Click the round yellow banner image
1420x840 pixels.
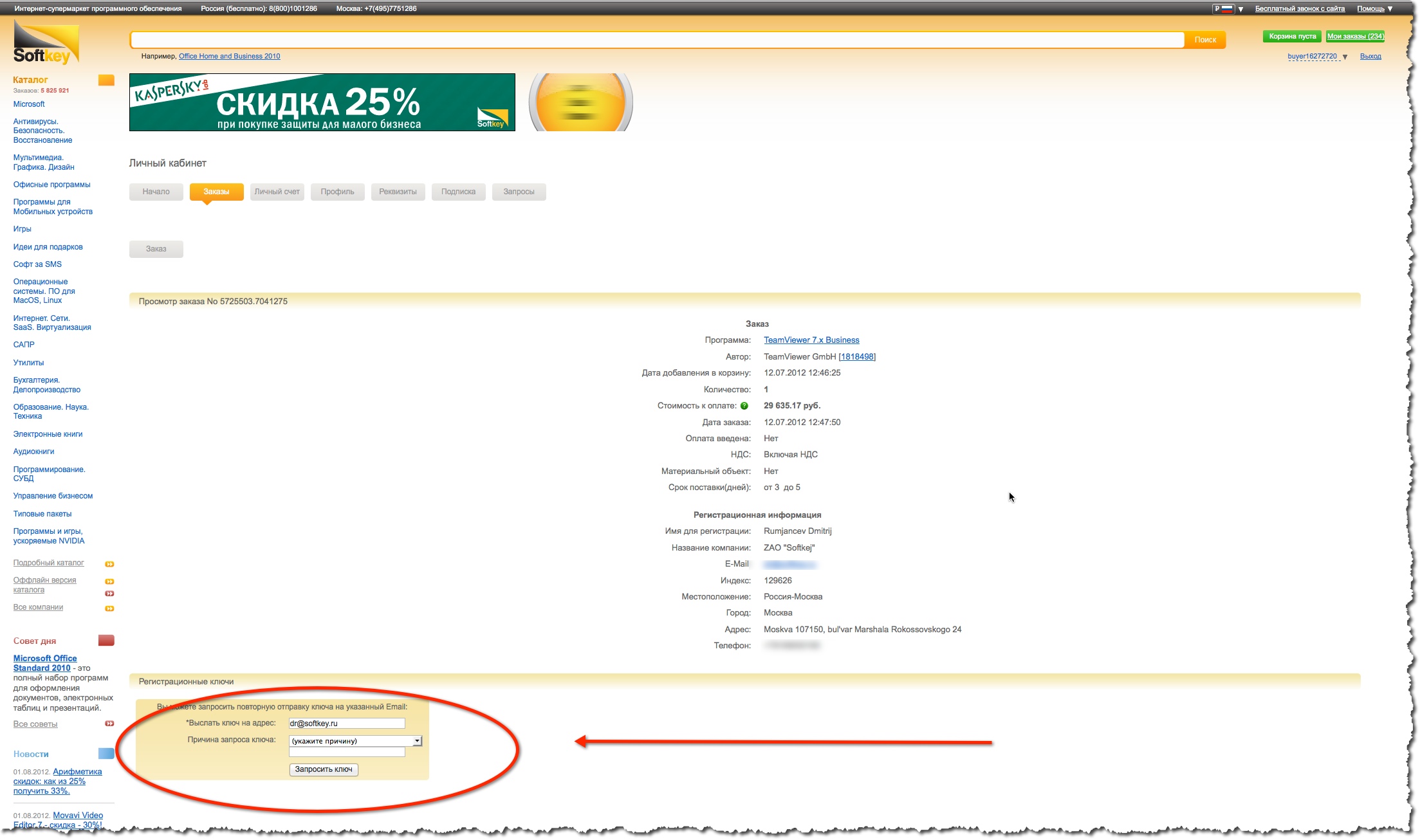pos(580,102)
